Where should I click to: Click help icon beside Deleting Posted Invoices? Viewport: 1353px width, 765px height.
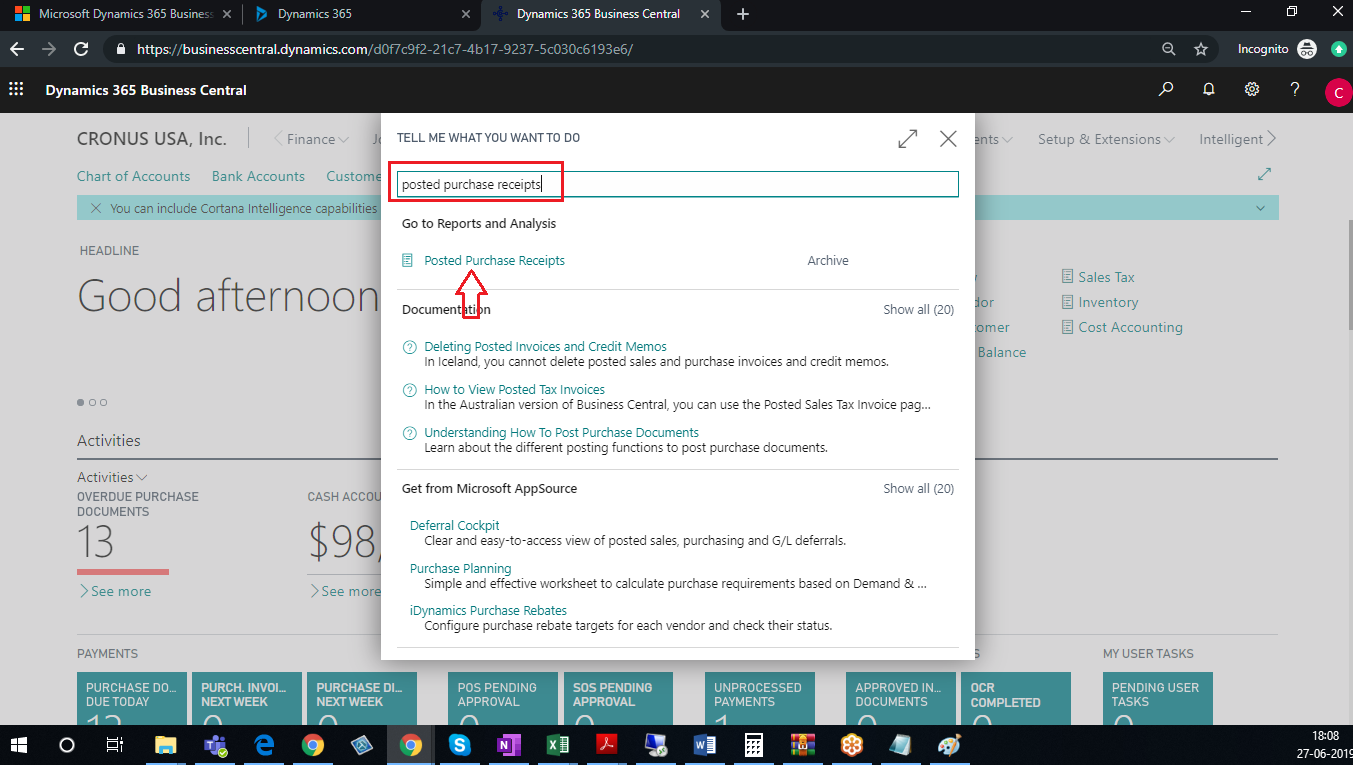pyautogui.click(x=409, y=347)
